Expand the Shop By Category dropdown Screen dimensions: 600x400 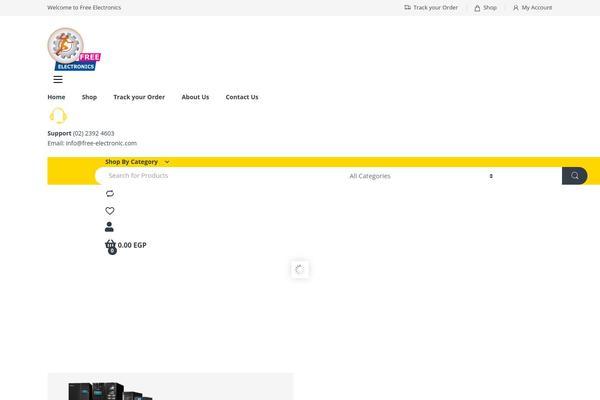pos(137,162)
